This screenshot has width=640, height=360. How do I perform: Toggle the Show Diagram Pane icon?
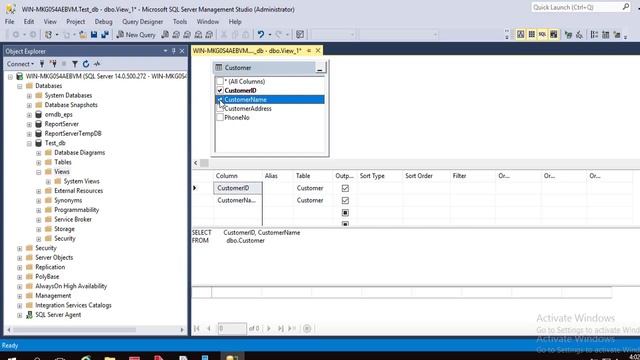pyautogui.click(x=520, y=35)
